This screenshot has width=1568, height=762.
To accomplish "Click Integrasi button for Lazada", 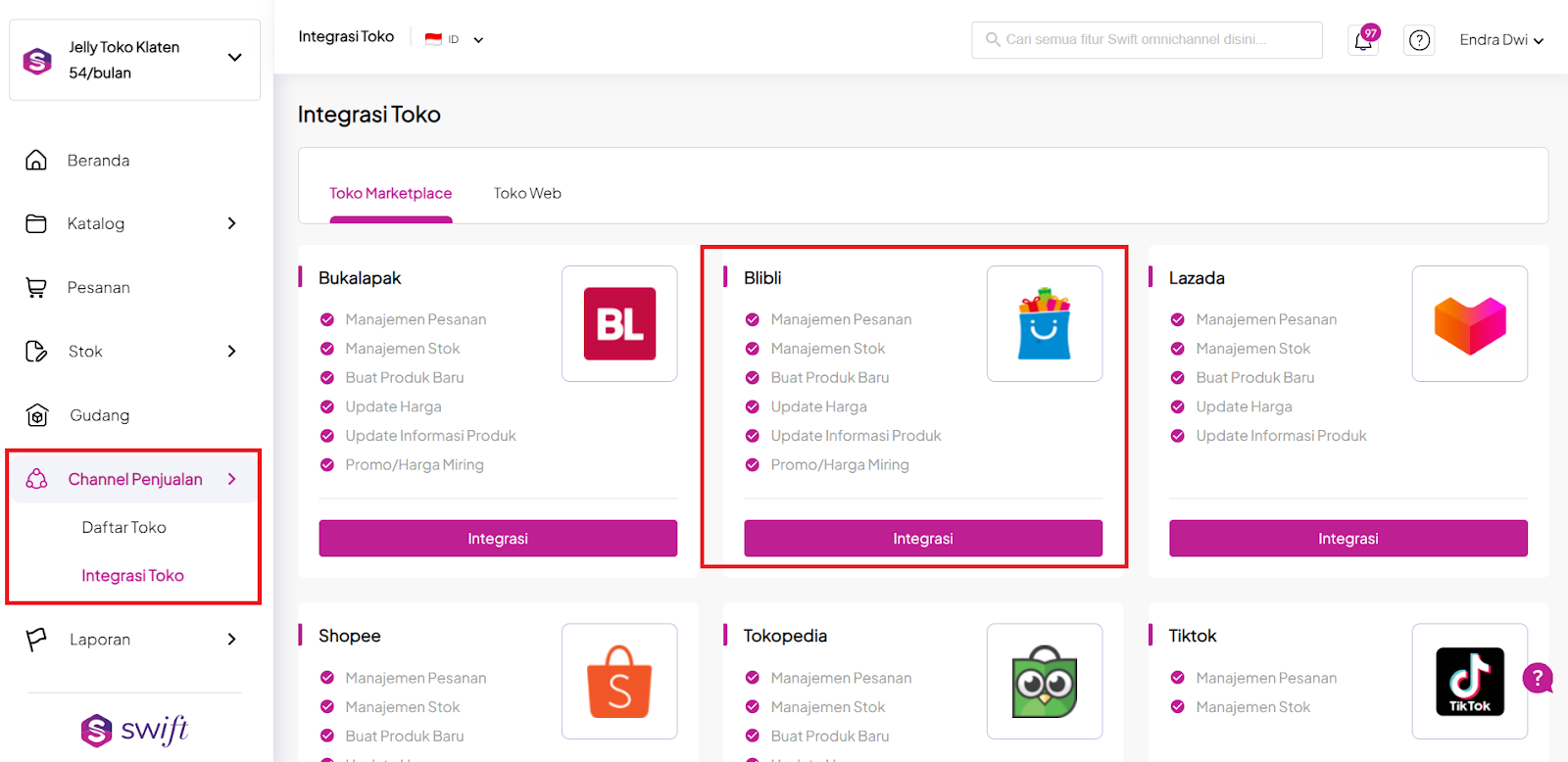I will tap(1348, 539).
